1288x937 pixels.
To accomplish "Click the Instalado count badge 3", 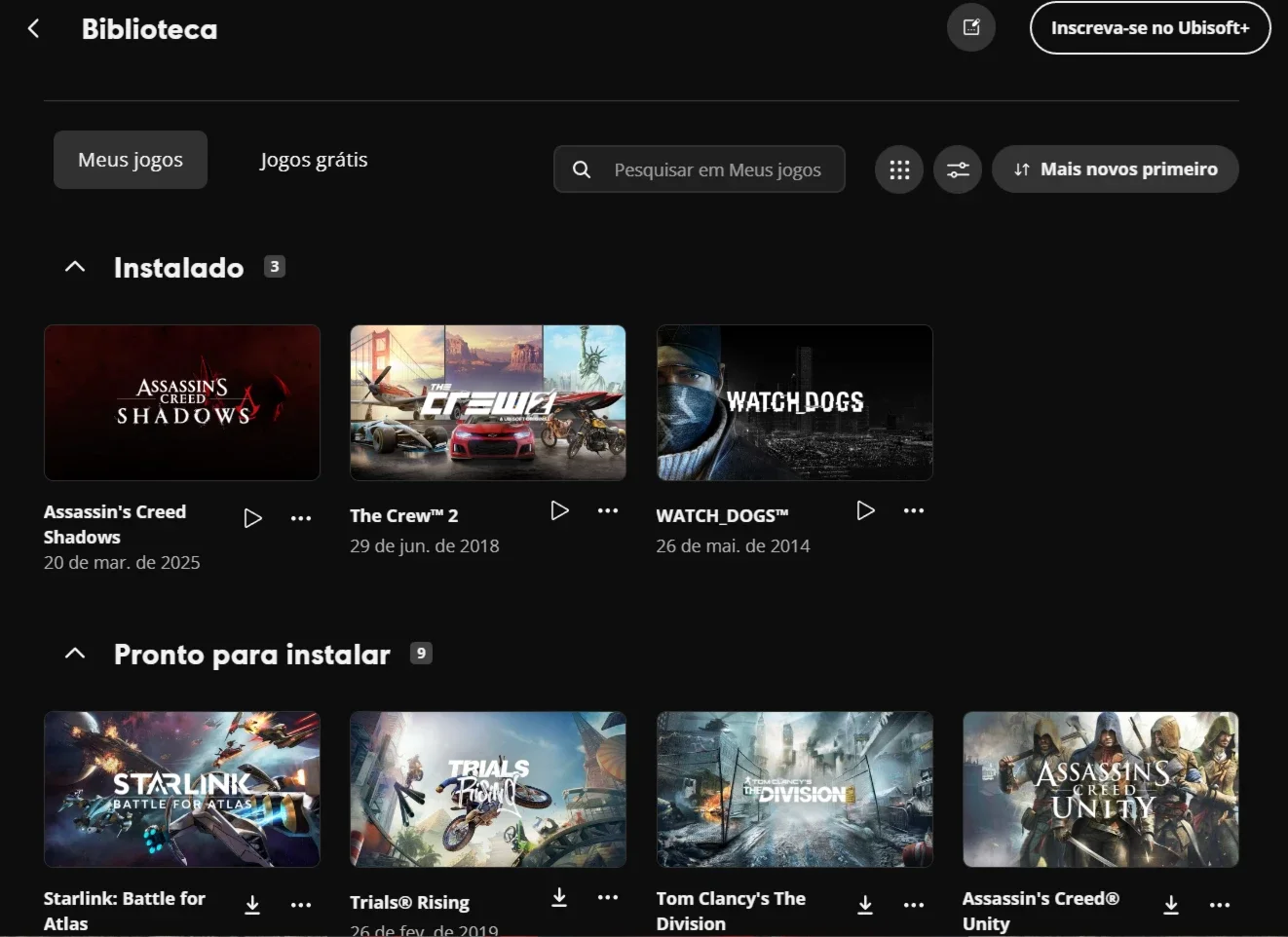I will 275,266.
